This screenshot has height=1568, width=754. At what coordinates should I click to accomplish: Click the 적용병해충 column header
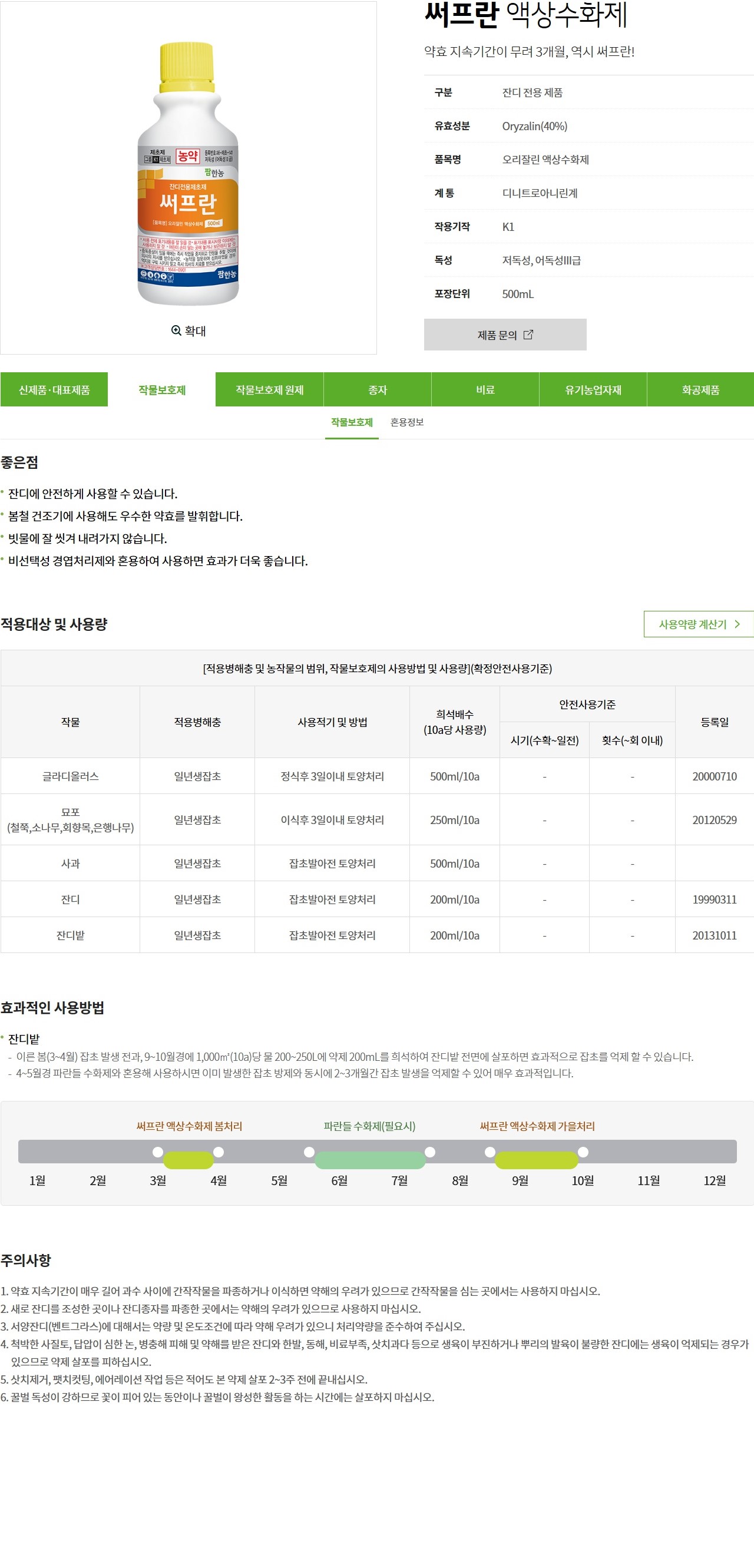pyautogui.click(x=197, y=722)
